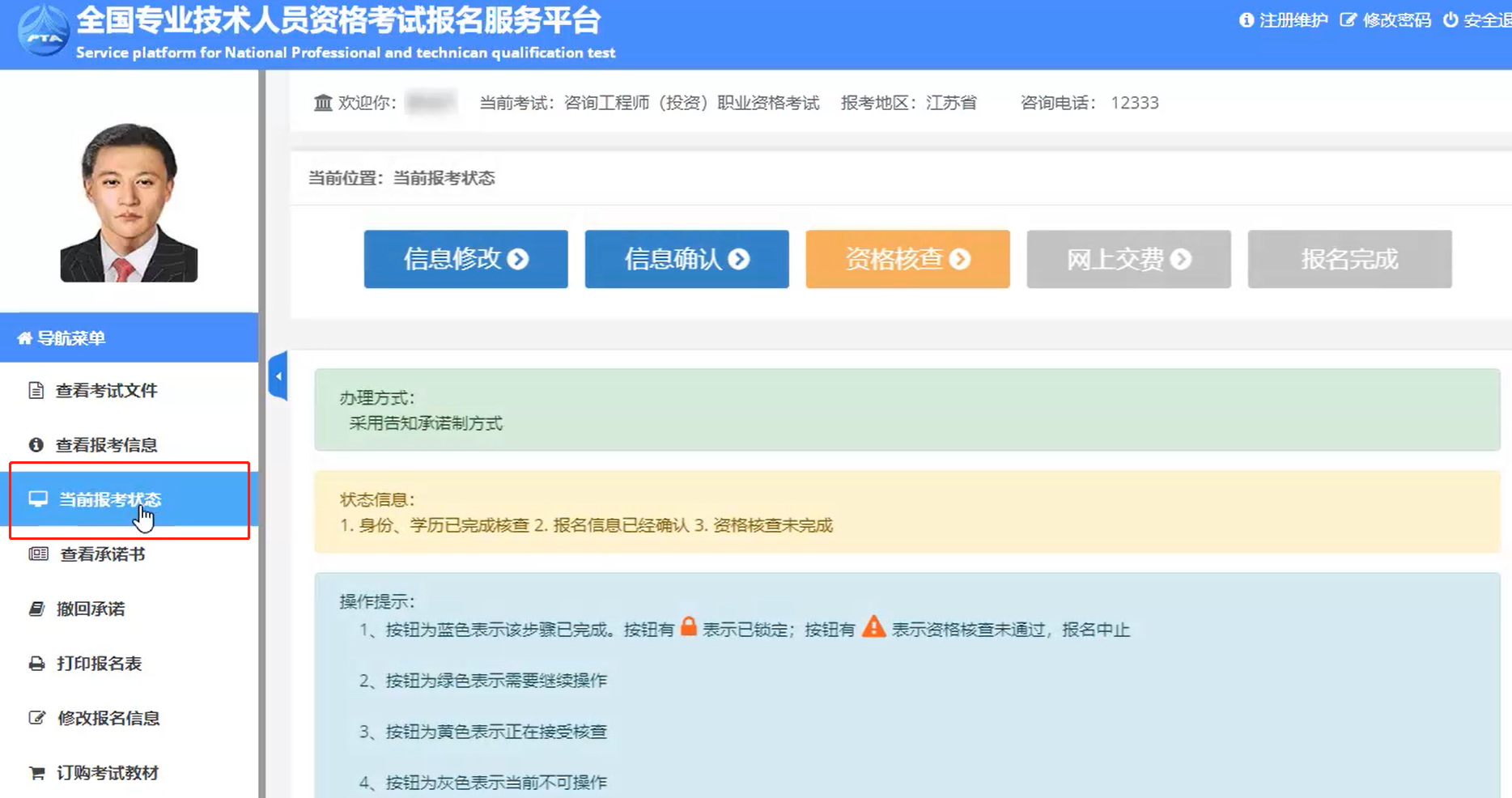Click the 安全退出 power icon
The height and width of the screenshot is (798, 1512).
click(x=1450, y=20)
